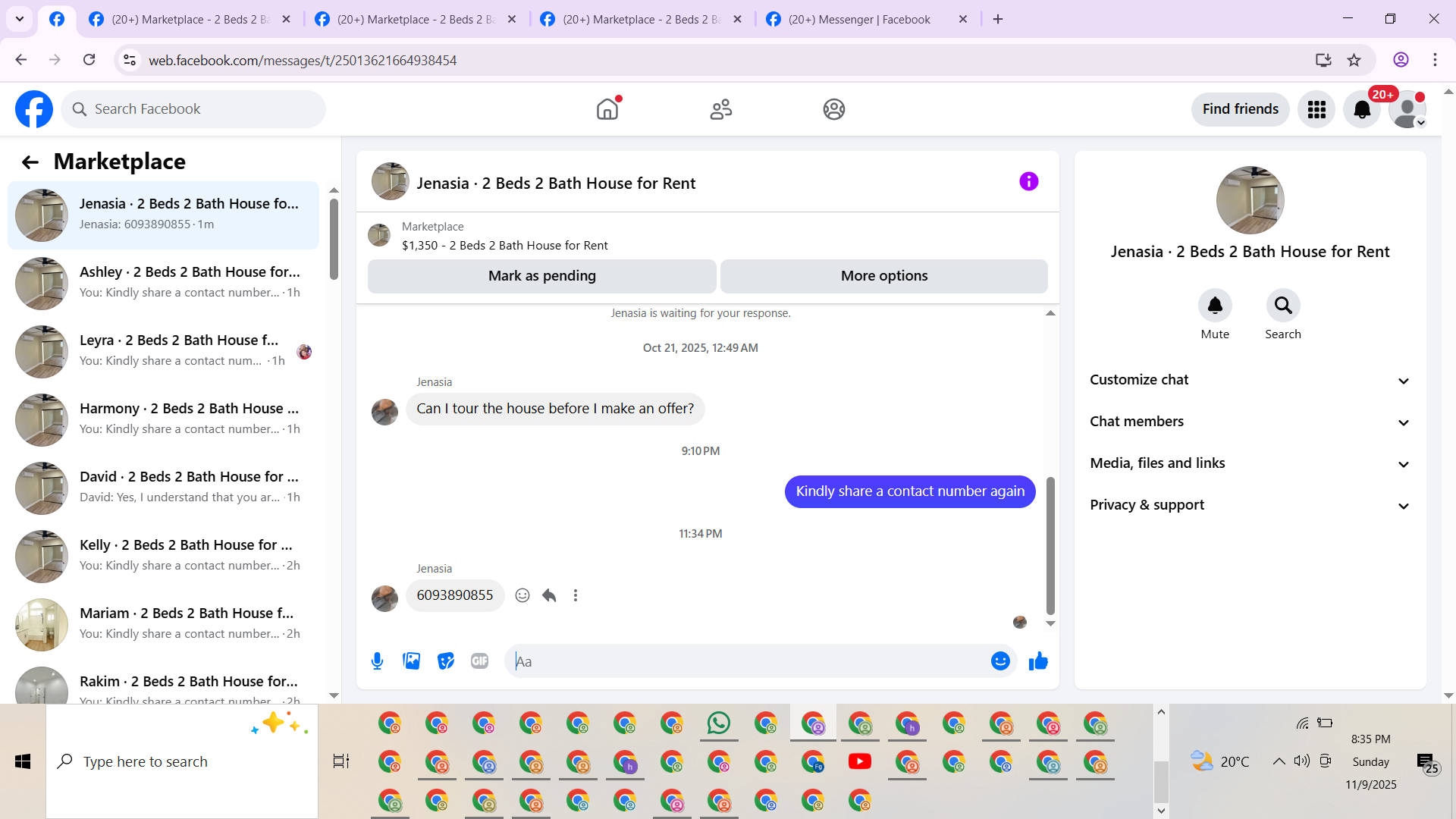The height and width of the screenshot is (819, 1456).
Task: Expand Customize chat section
Action: point(1250,380)
